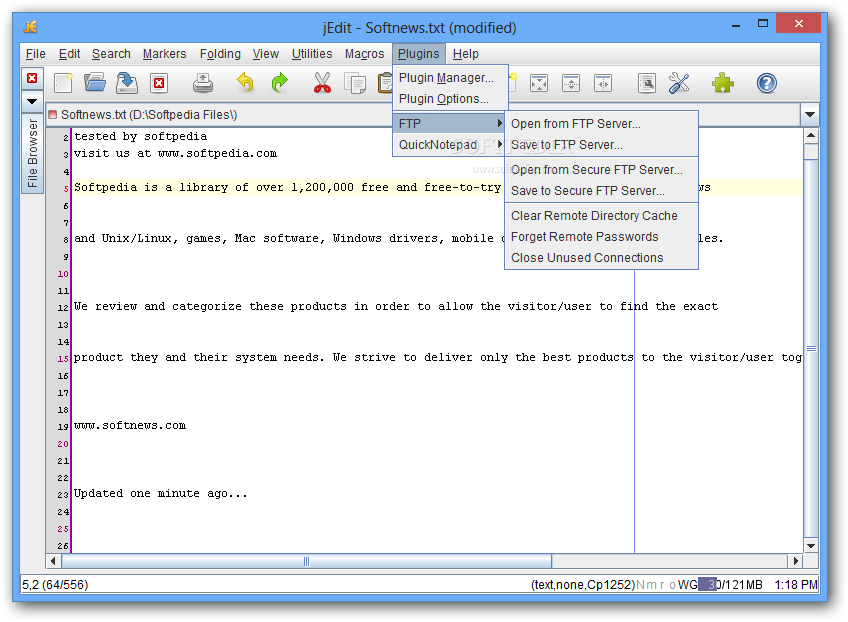Click the Copy toolbar icon
The height and width of the screenshot is (622, 848).
point(355,83)
